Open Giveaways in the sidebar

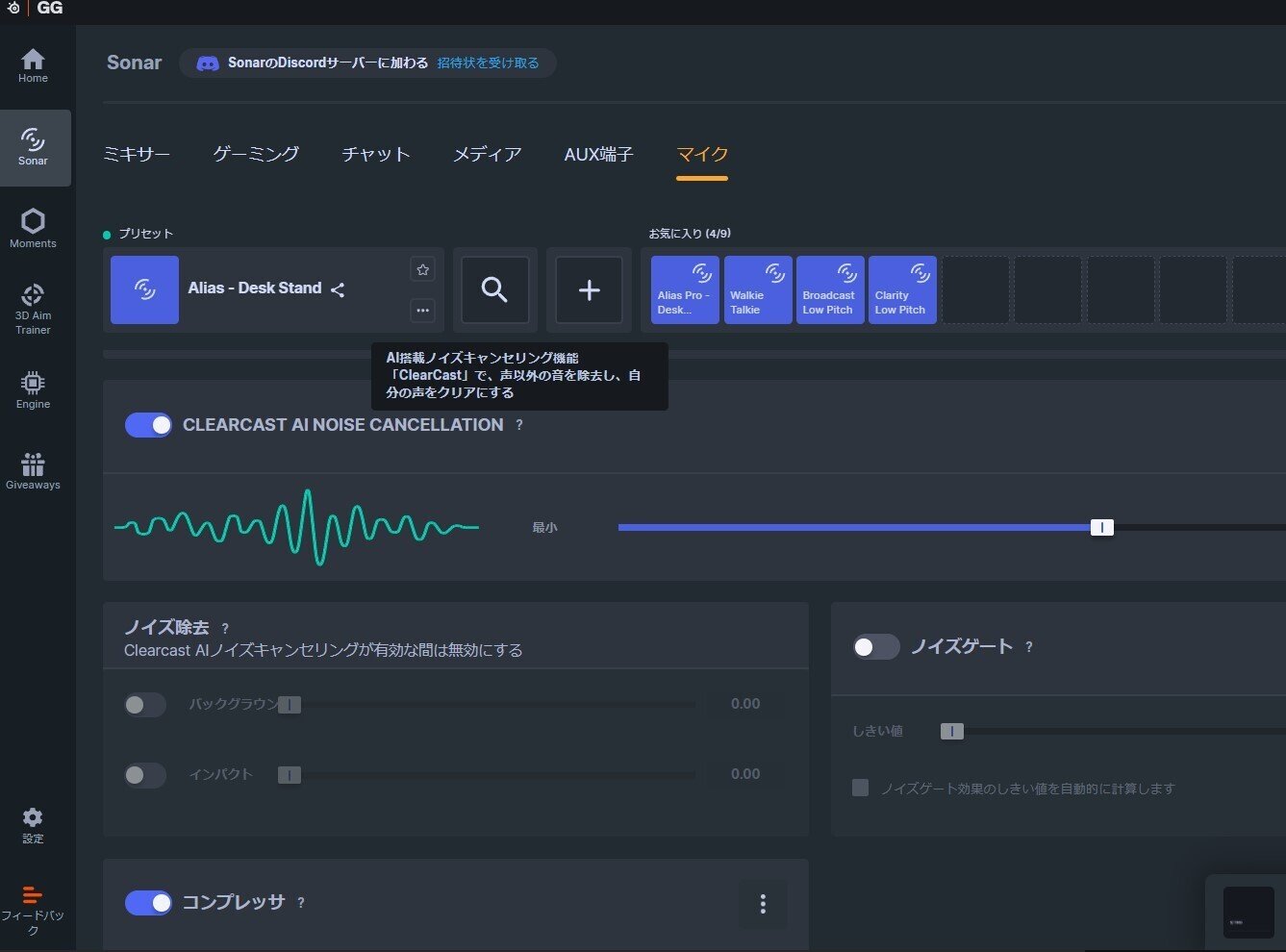pos(34,470)
